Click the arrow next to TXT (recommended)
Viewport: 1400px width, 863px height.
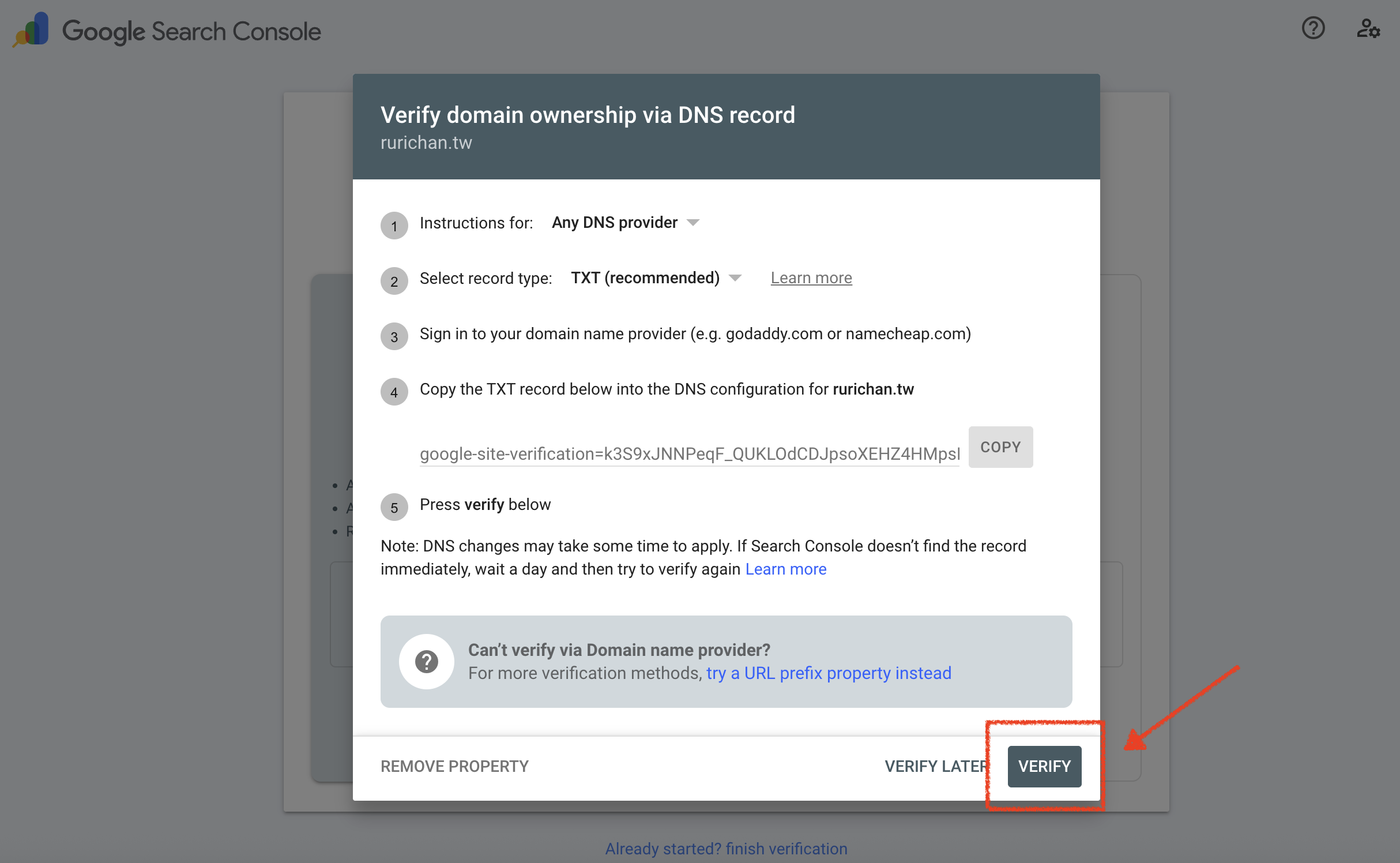click(735, 278)
